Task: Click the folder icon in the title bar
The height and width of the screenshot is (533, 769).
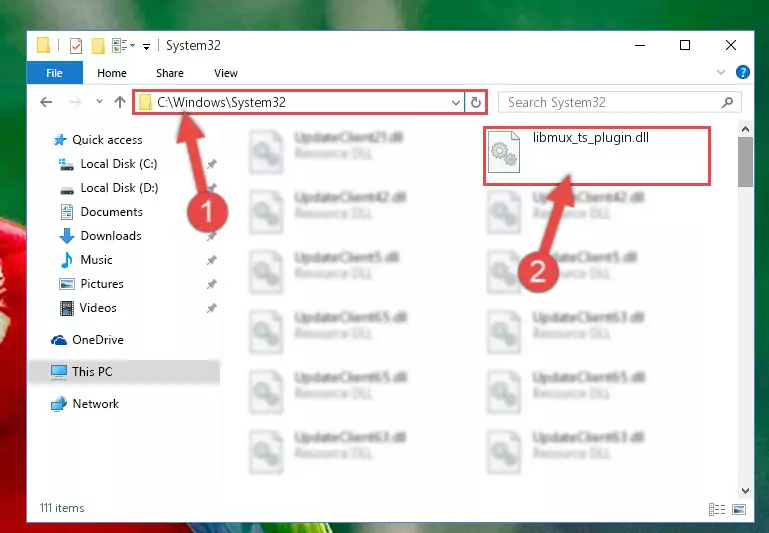Action: point(43,45)
